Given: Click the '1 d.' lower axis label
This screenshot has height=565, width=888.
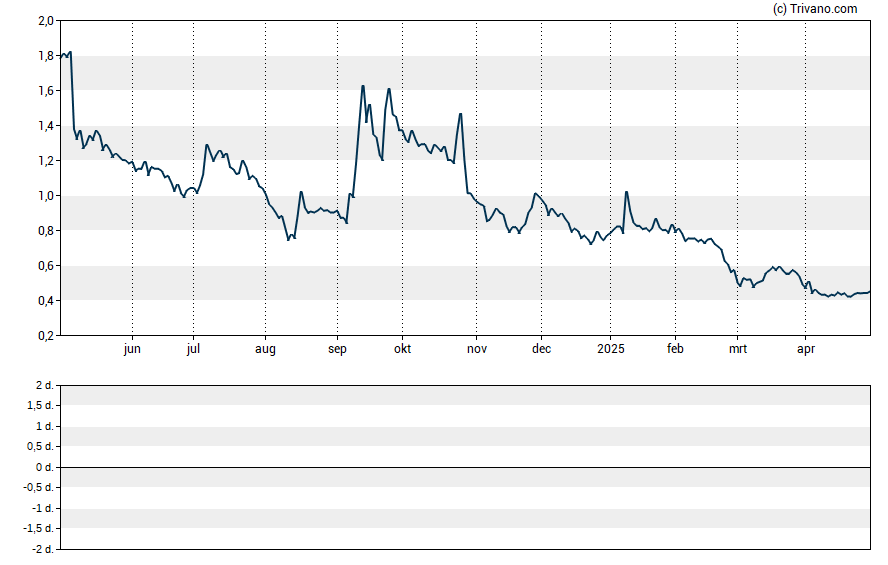Looking at the screenshot, I should (44, 426).
